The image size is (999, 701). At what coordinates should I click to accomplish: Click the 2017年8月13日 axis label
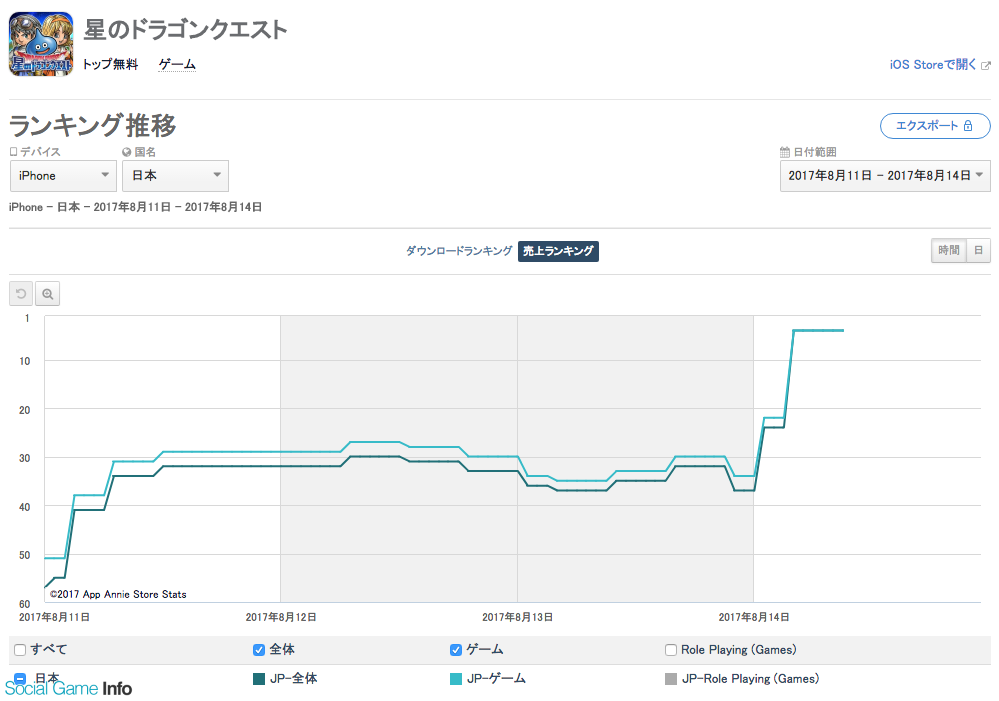click(517, 617)
